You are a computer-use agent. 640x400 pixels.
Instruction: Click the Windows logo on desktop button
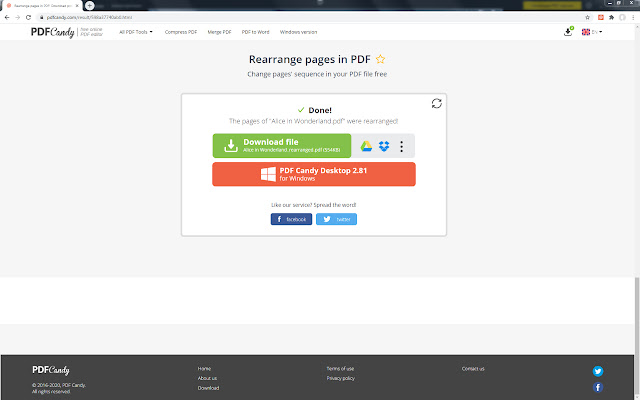pos(268,174)
